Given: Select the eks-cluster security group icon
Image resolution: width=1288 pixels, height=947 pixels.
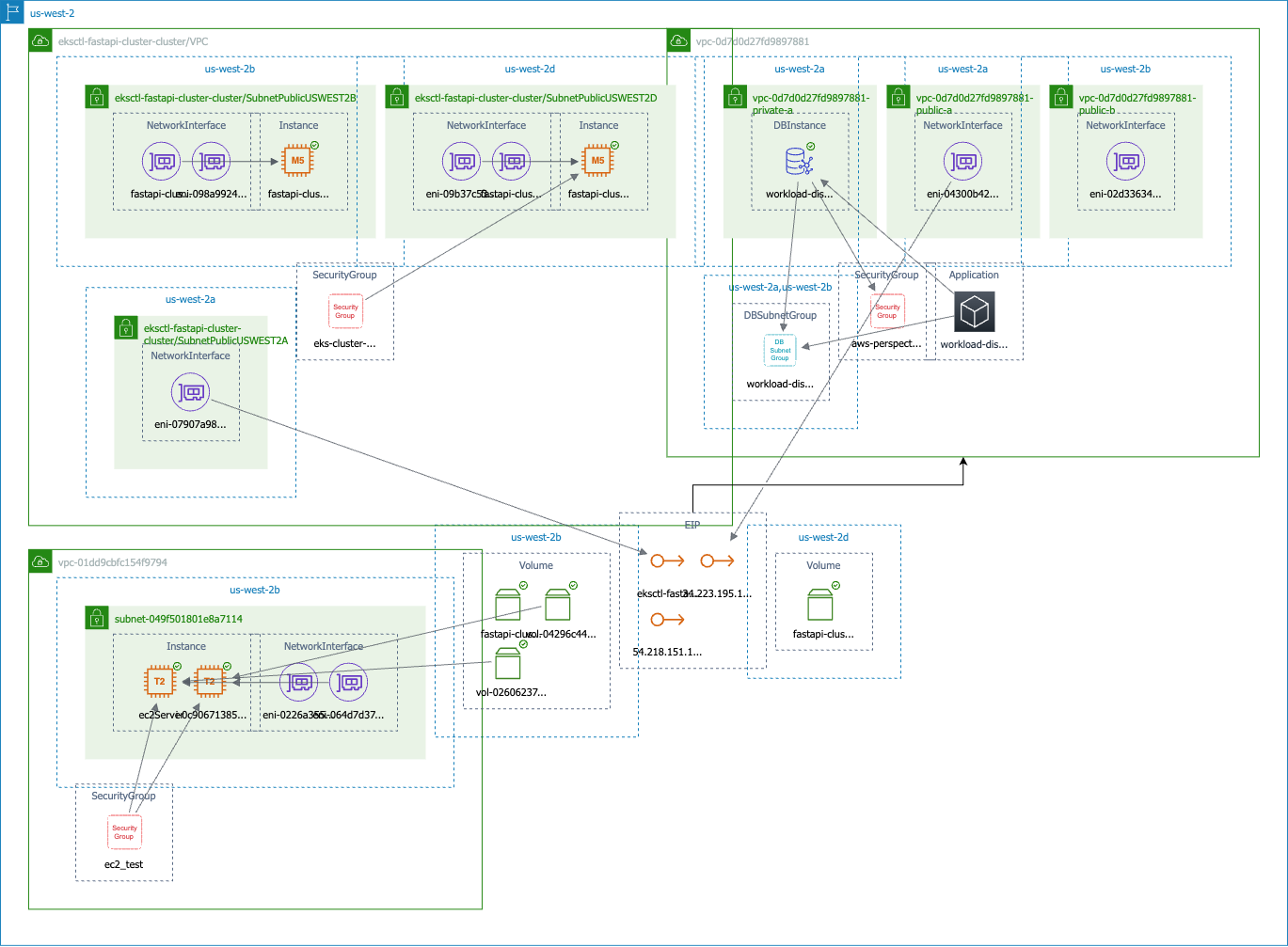Looking at the screenshot, I should coord(345,311).
